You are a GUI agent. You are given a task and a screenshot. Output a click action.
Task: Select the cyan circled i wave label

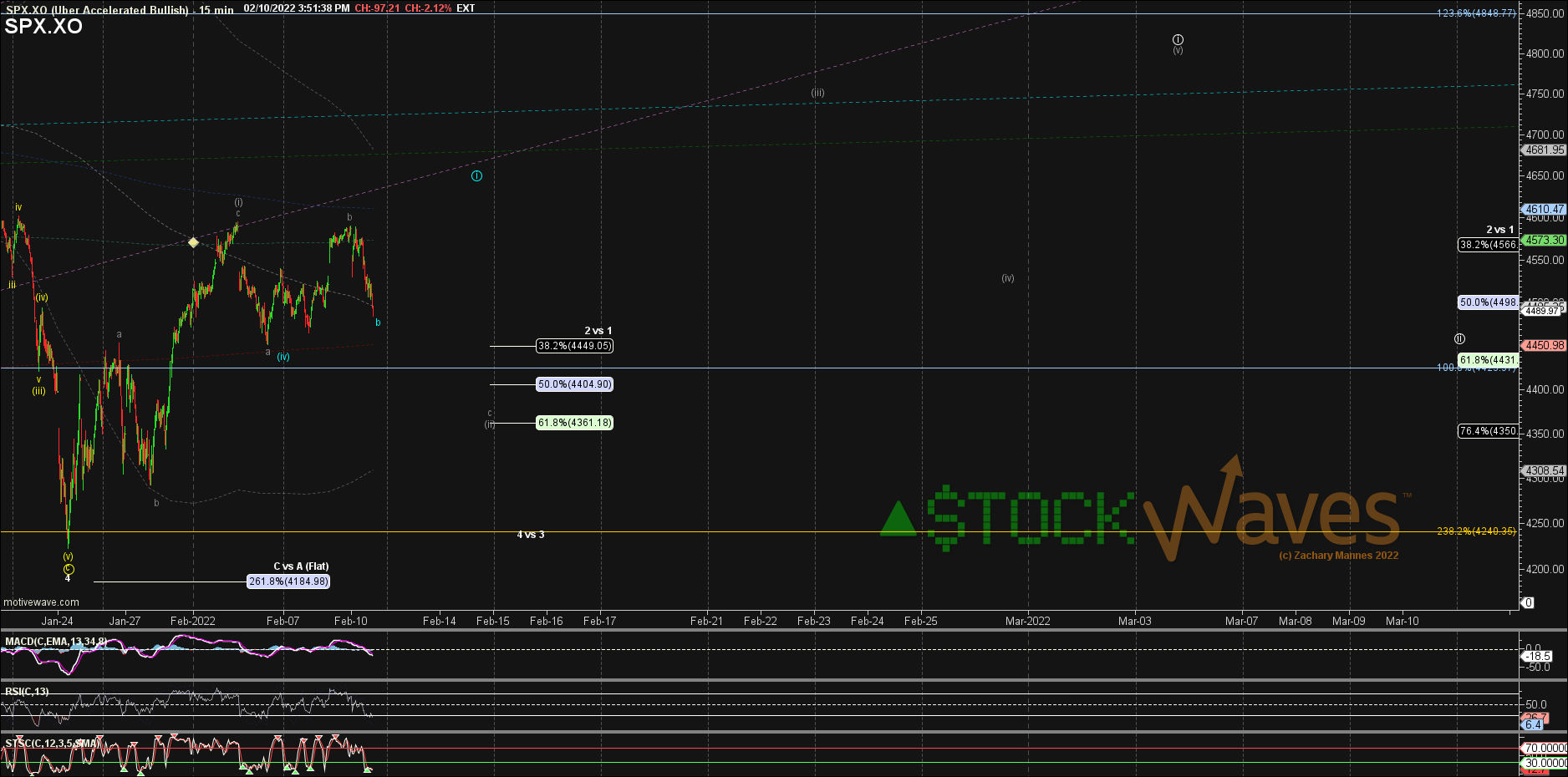click(476, 176)
